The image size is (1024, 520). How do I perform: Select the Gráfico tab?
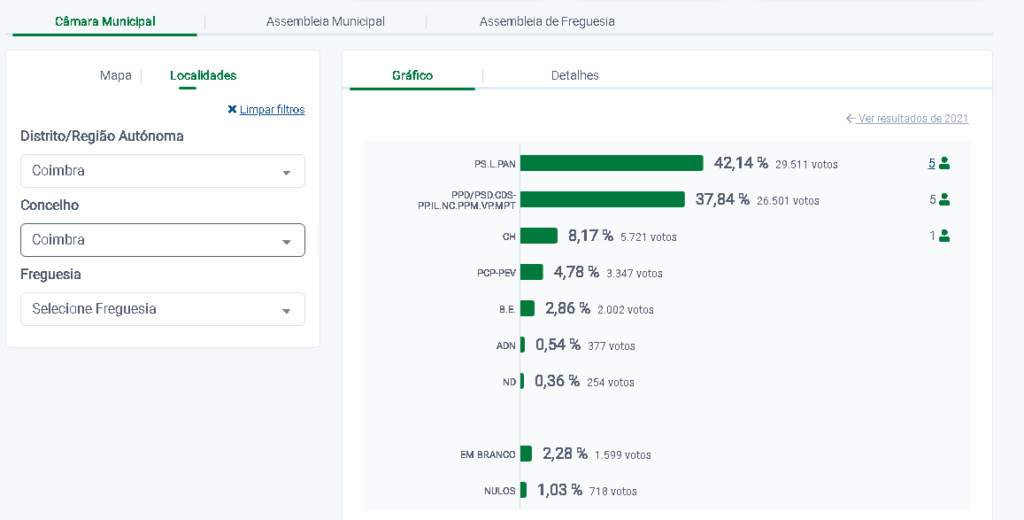412,76
